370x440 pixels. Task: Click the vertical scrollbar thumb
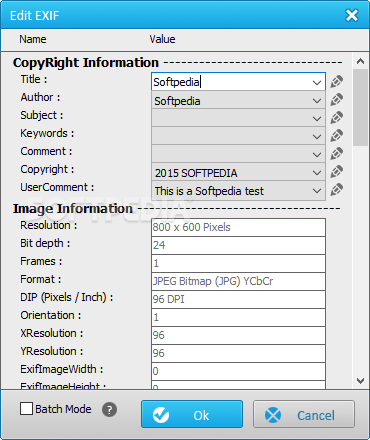(x=360, y=107)
